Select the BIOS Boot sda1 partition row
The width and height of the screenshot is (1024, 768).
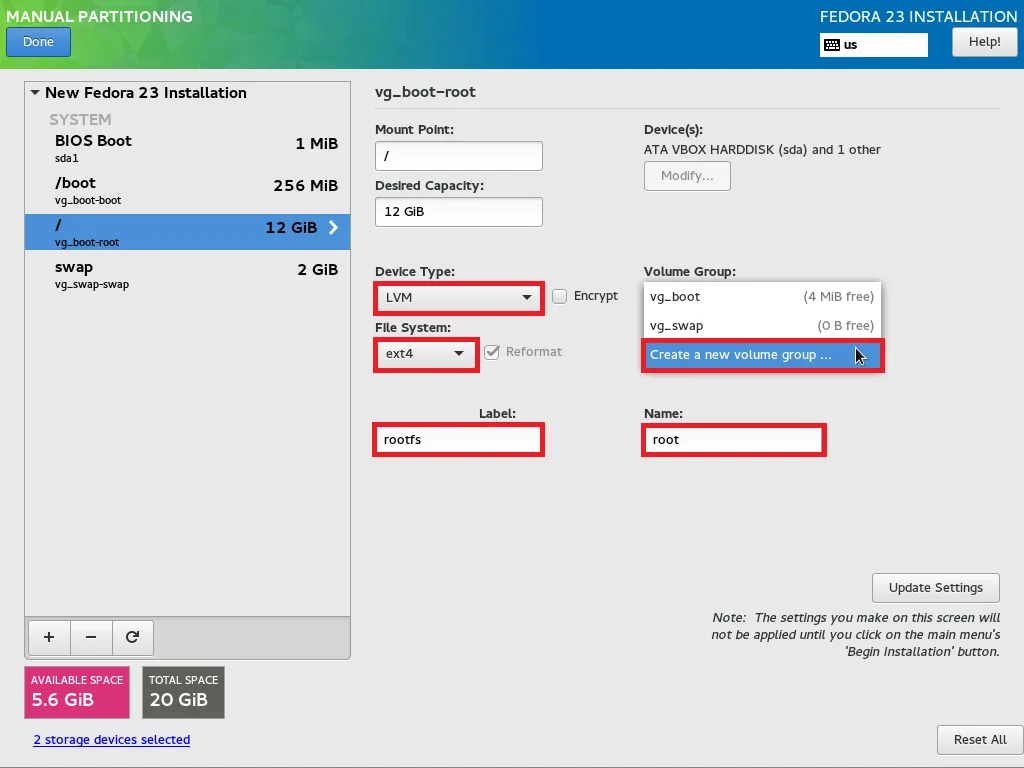187,148
